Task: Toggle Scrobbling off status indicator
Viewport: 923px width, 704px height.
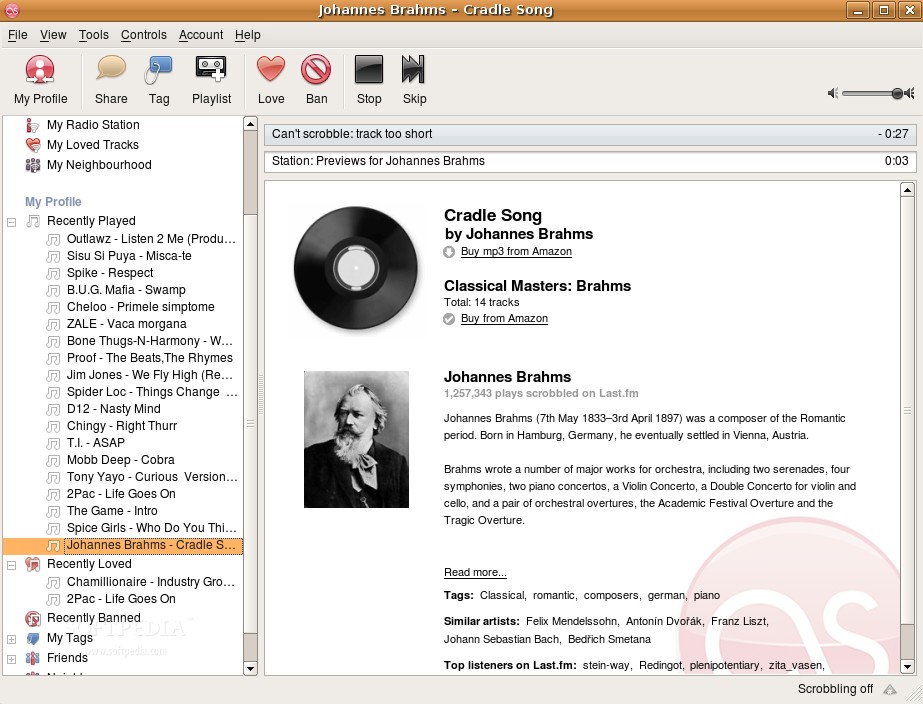Action: [835, 689]
